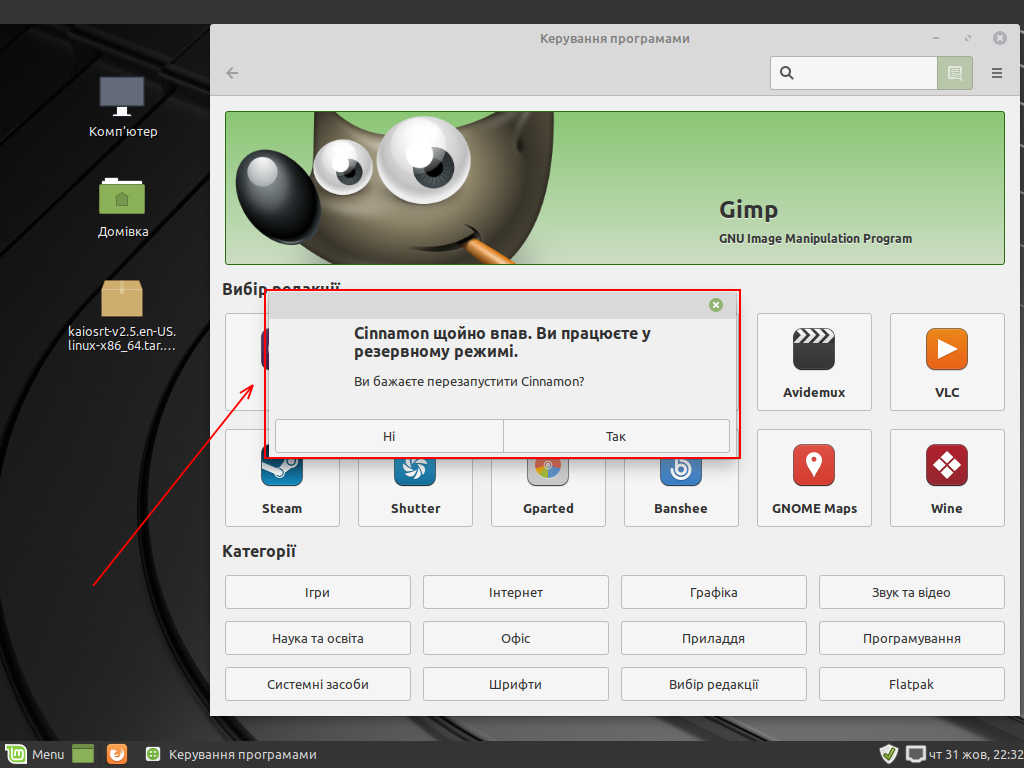Open the Wine application tile
The height and width of the screenshot is (768, 1024).
coord(946,477)
